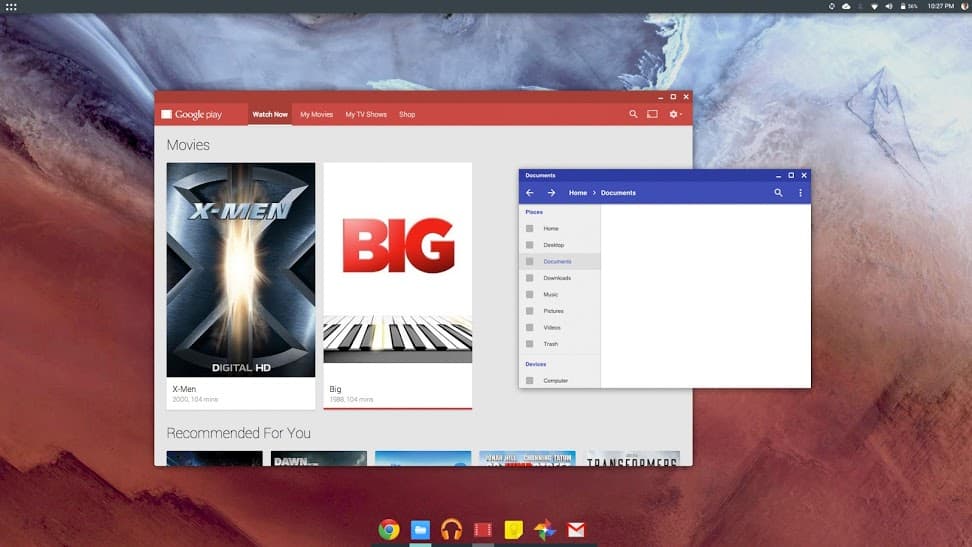The height and width of the screenshot is (547, 972).
Task: Open Gmail from the dock
Action: [x=576, y=530]
